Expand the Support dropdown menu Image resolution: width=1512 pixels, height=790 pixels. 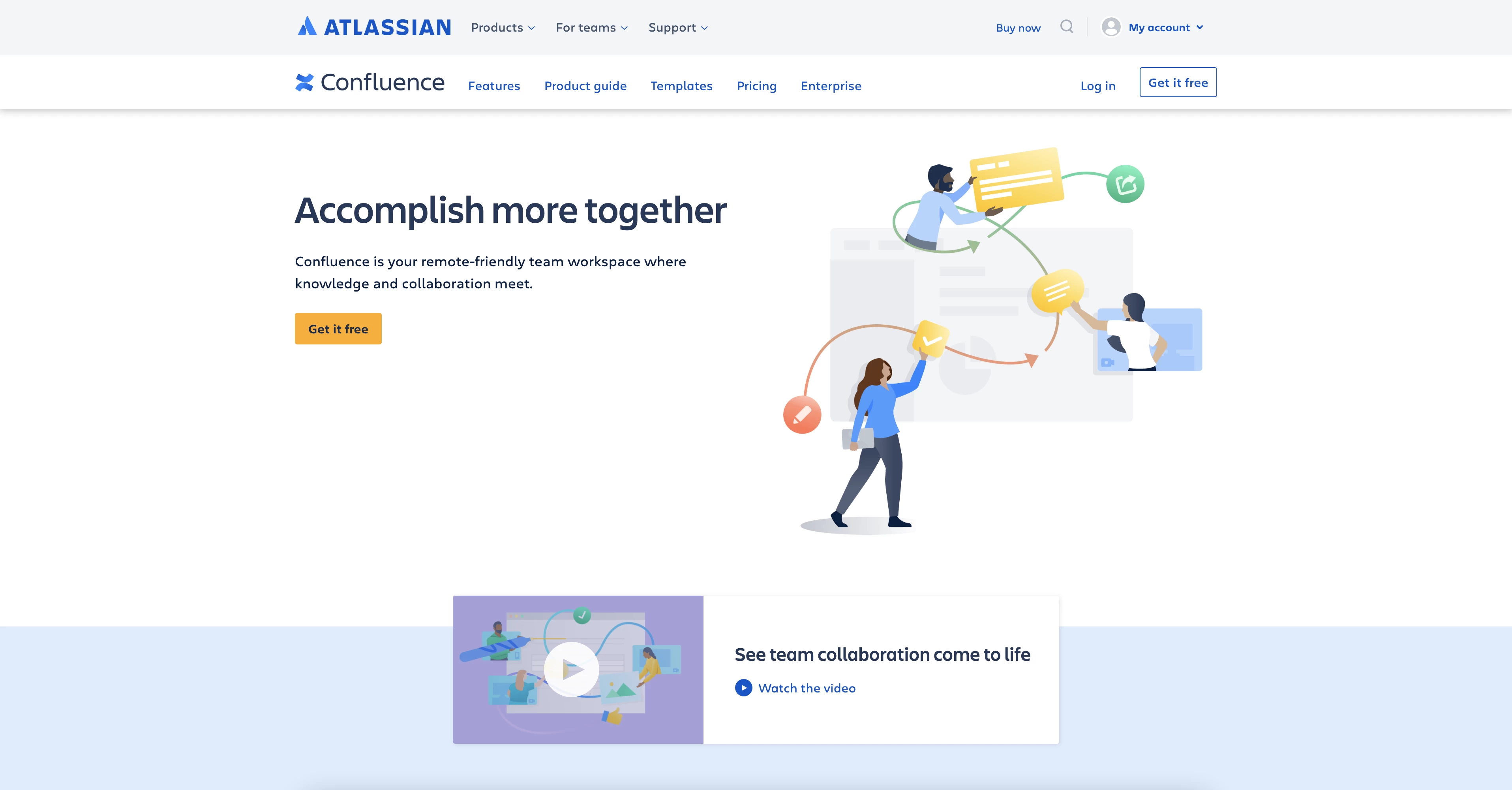click(679, 27)
